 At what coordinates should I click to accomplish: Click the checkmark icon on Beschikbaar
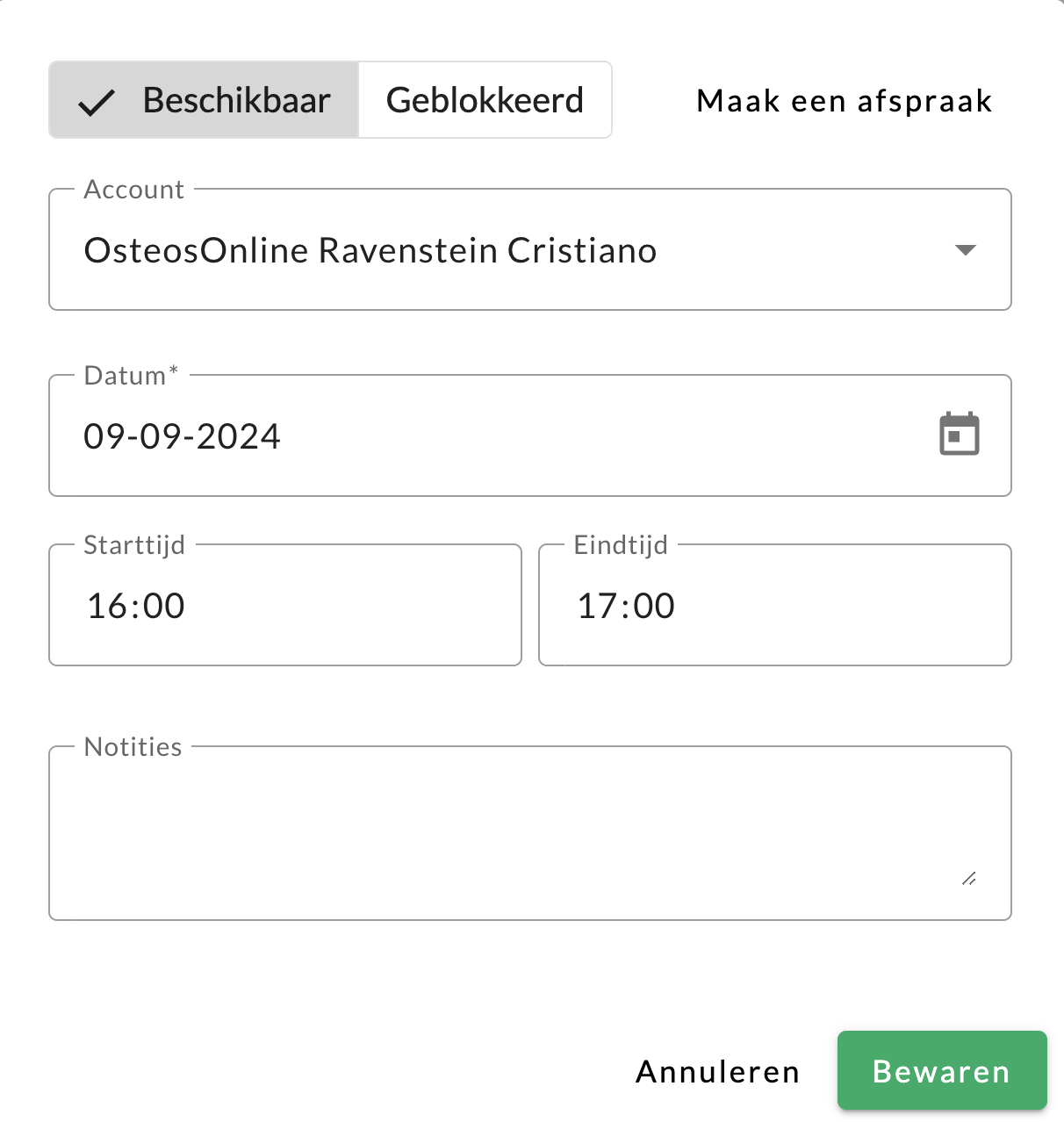coord(96,100)
